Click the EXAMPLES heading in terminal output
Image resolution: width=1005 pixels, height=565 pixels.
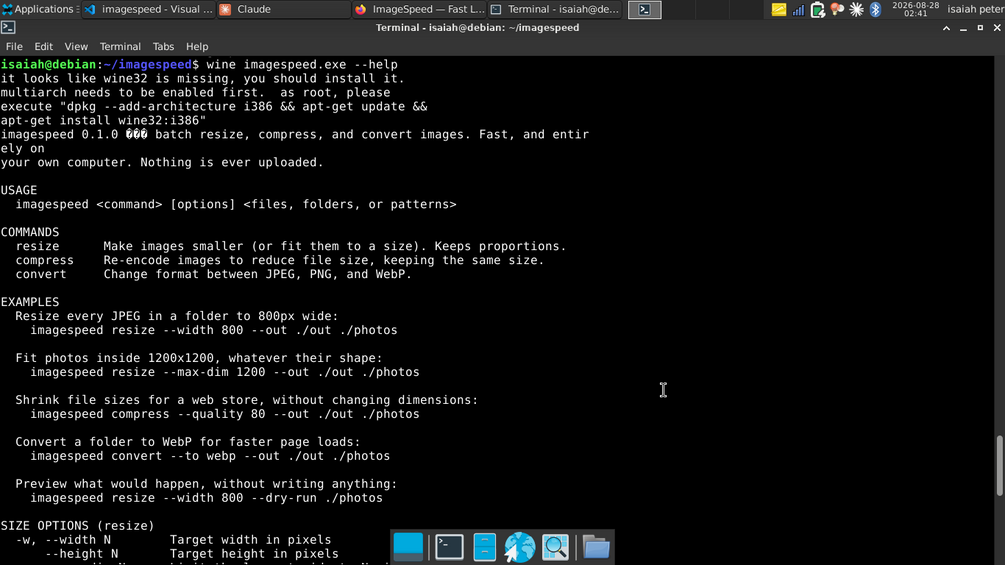pyautogui.click(x=29, y=302)
